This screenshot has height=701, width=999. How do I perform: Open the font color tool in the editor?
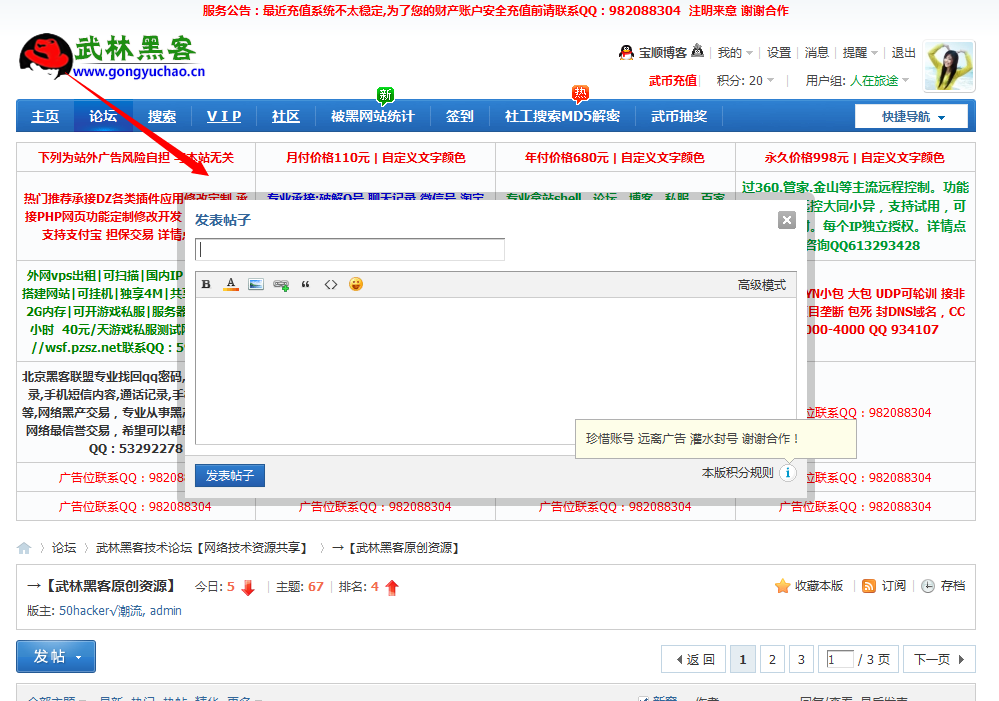tap(230, 284)
